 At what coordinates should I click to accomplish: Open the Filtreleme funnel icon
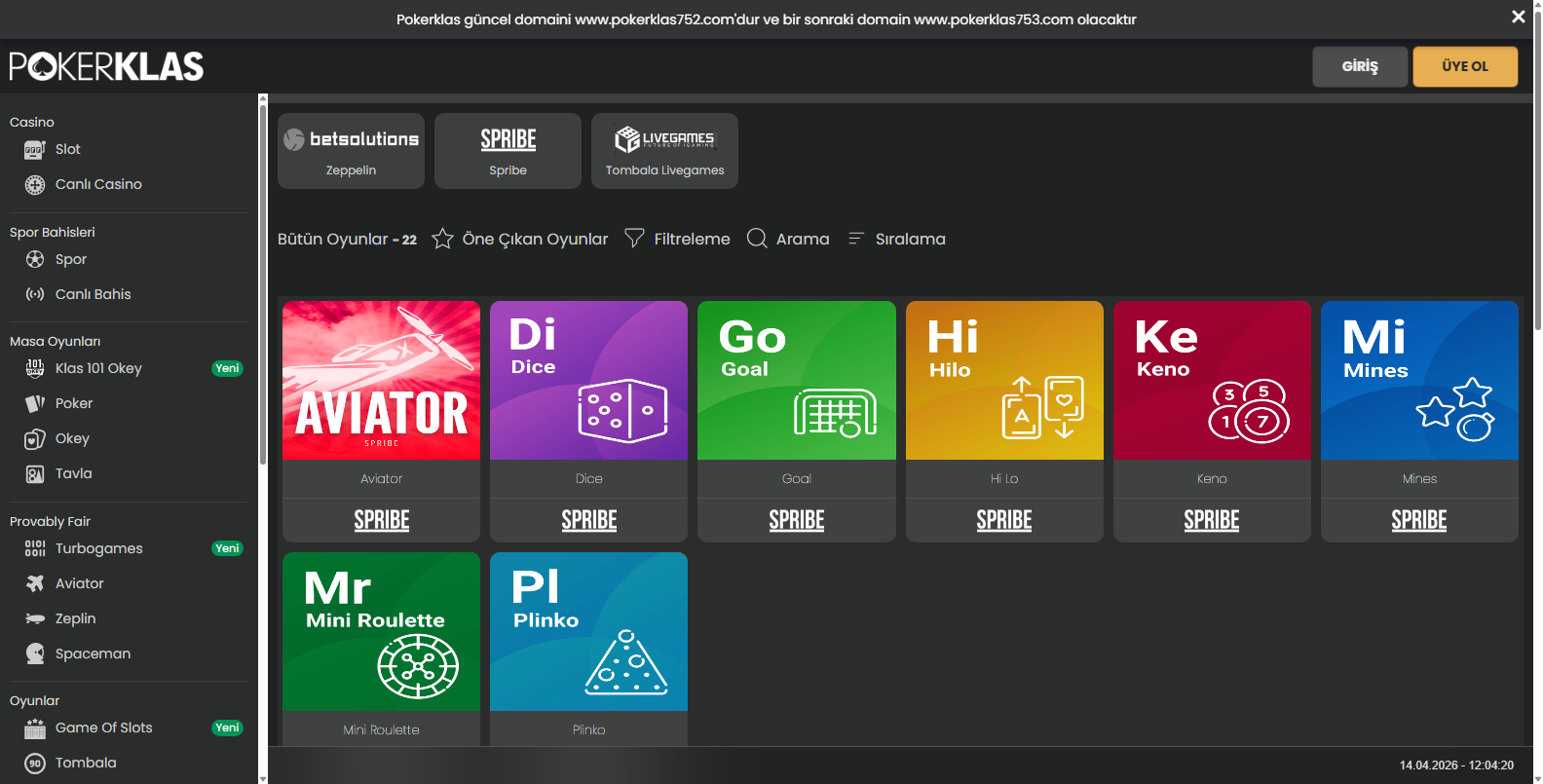coord(634,239)
